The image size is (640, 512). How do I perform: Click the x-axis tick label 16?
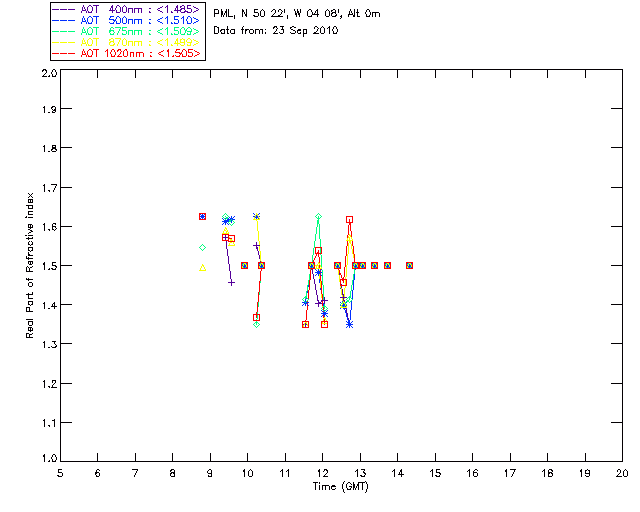click(x=473, y=473)
